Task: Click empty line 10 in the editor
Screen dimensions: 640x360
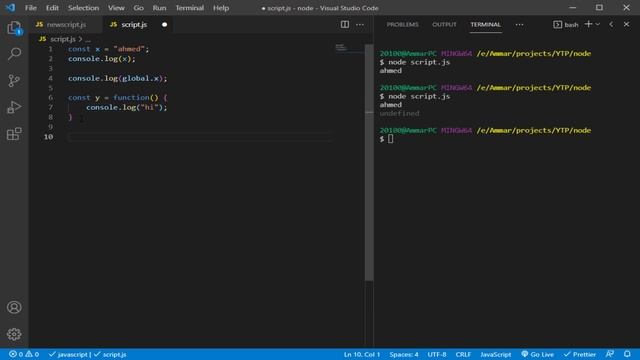Action: (x=200, y=136)
